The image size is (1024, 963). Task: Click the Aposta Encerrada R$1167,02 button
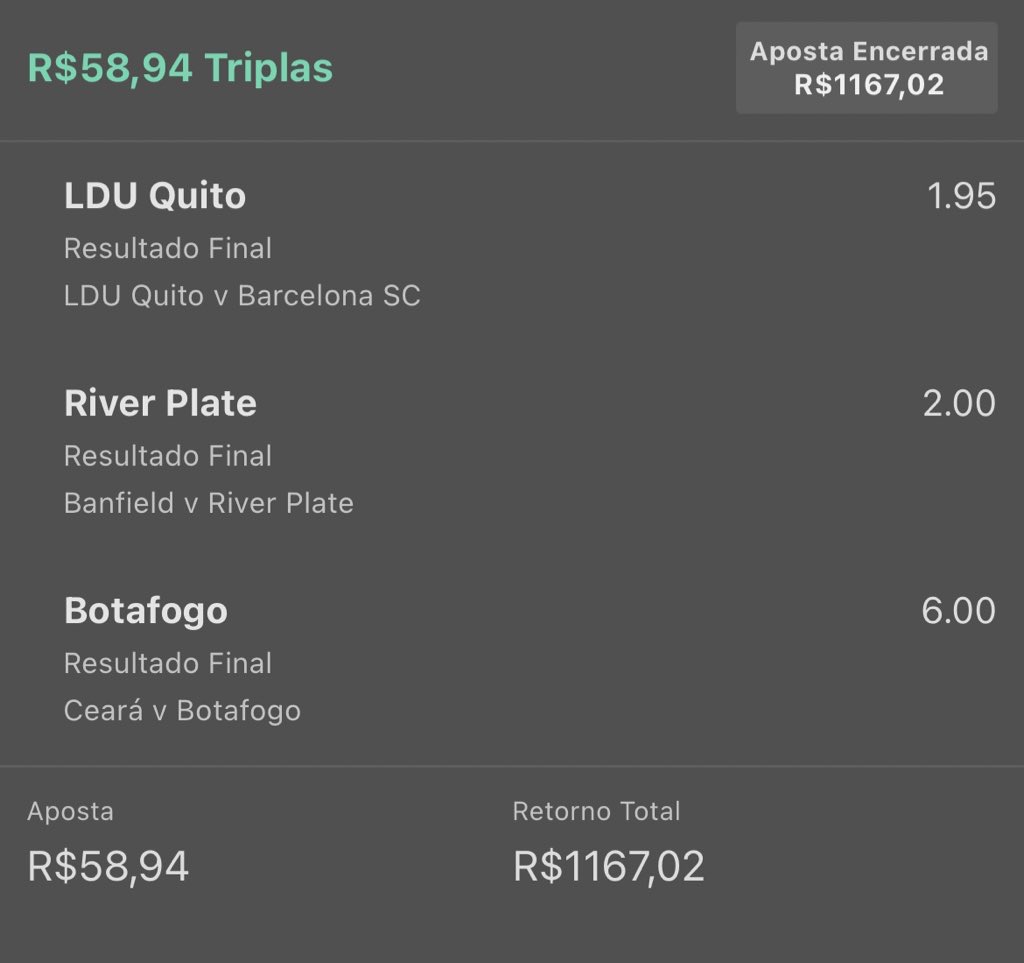click(x=867, y=68)
